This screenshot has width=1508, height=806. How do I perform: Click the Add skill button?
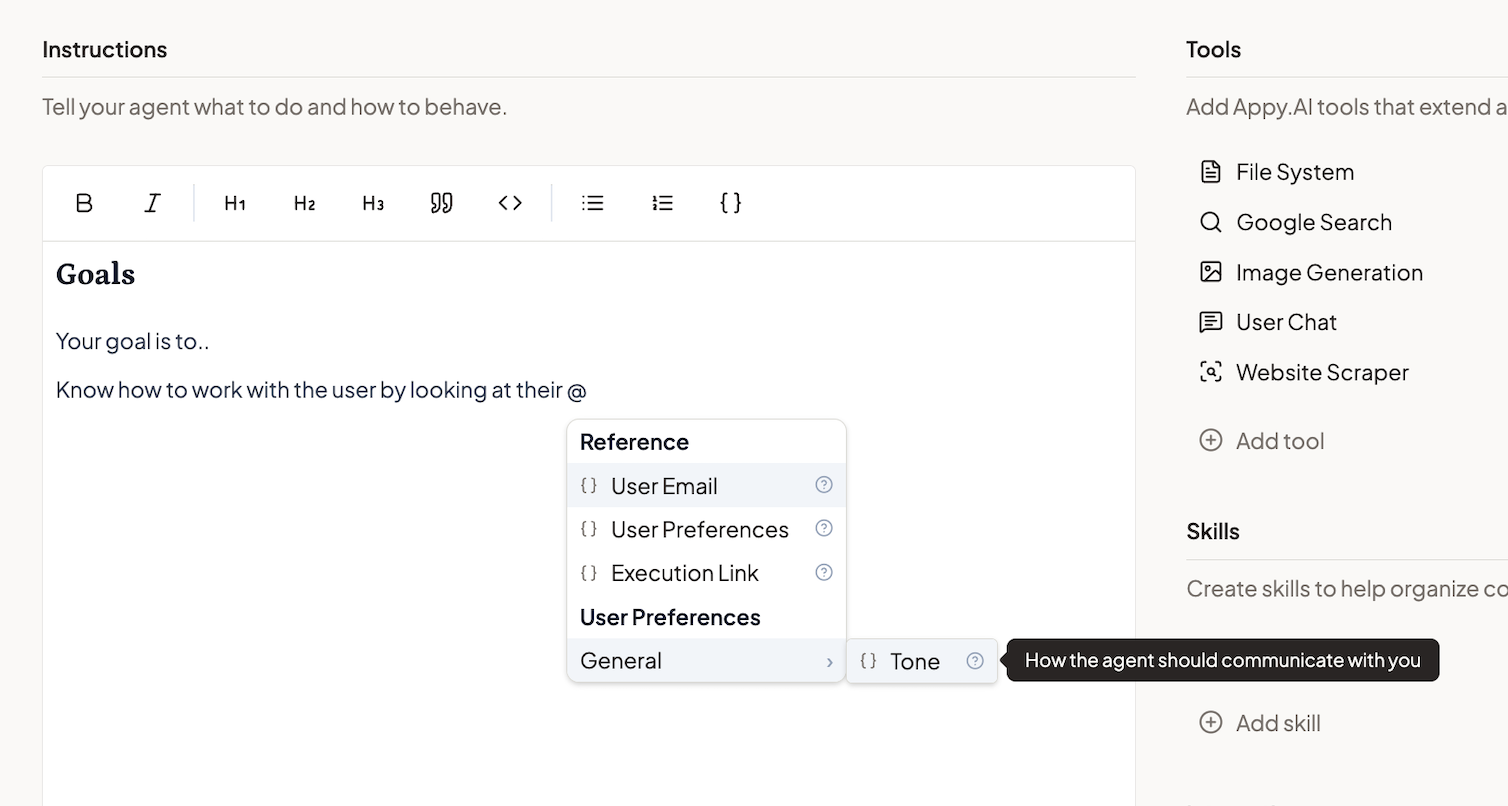[1260, 723]
